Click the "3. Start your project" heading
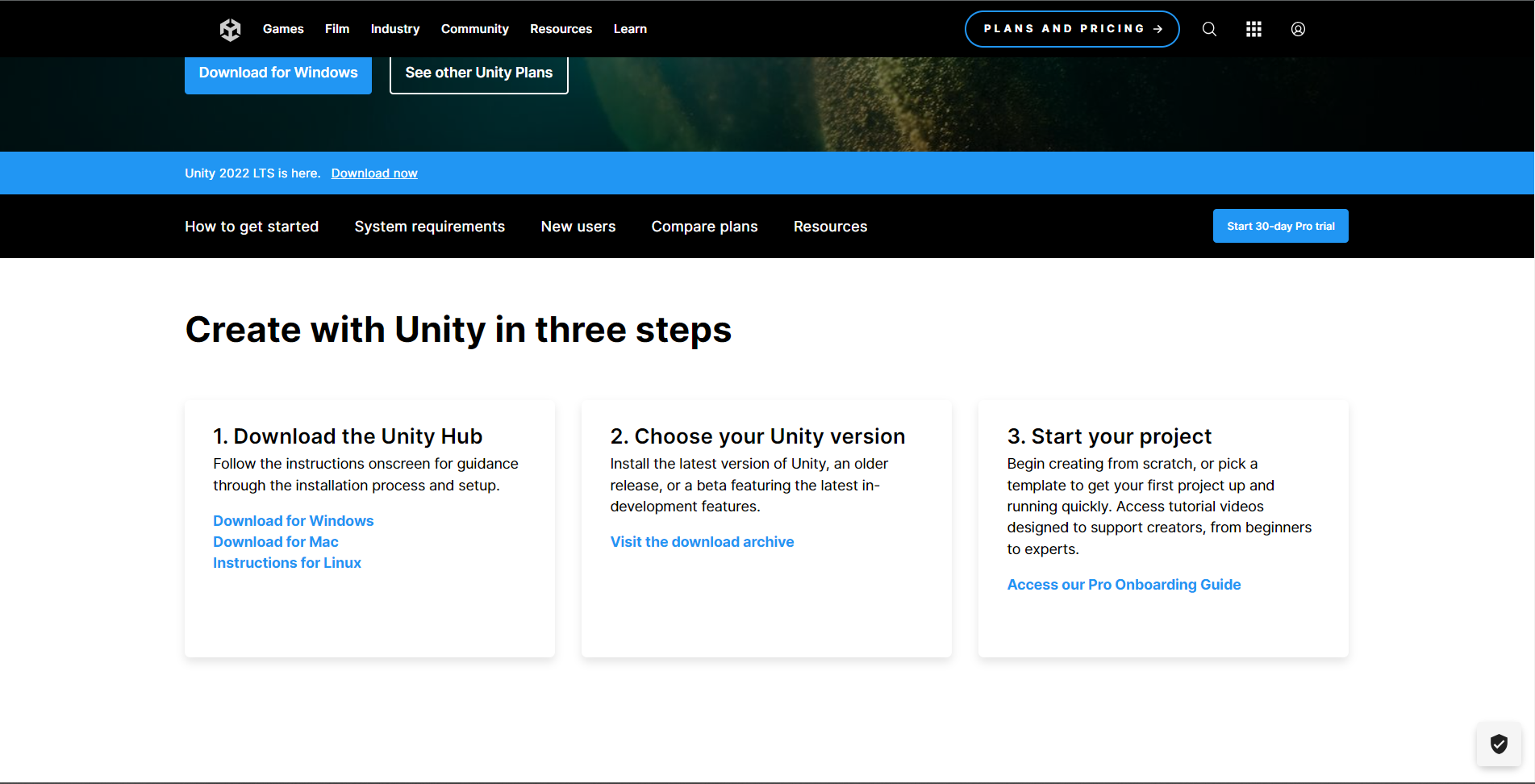The image size is (1535, 784). pyautogui.click(x=1110, y=436)
